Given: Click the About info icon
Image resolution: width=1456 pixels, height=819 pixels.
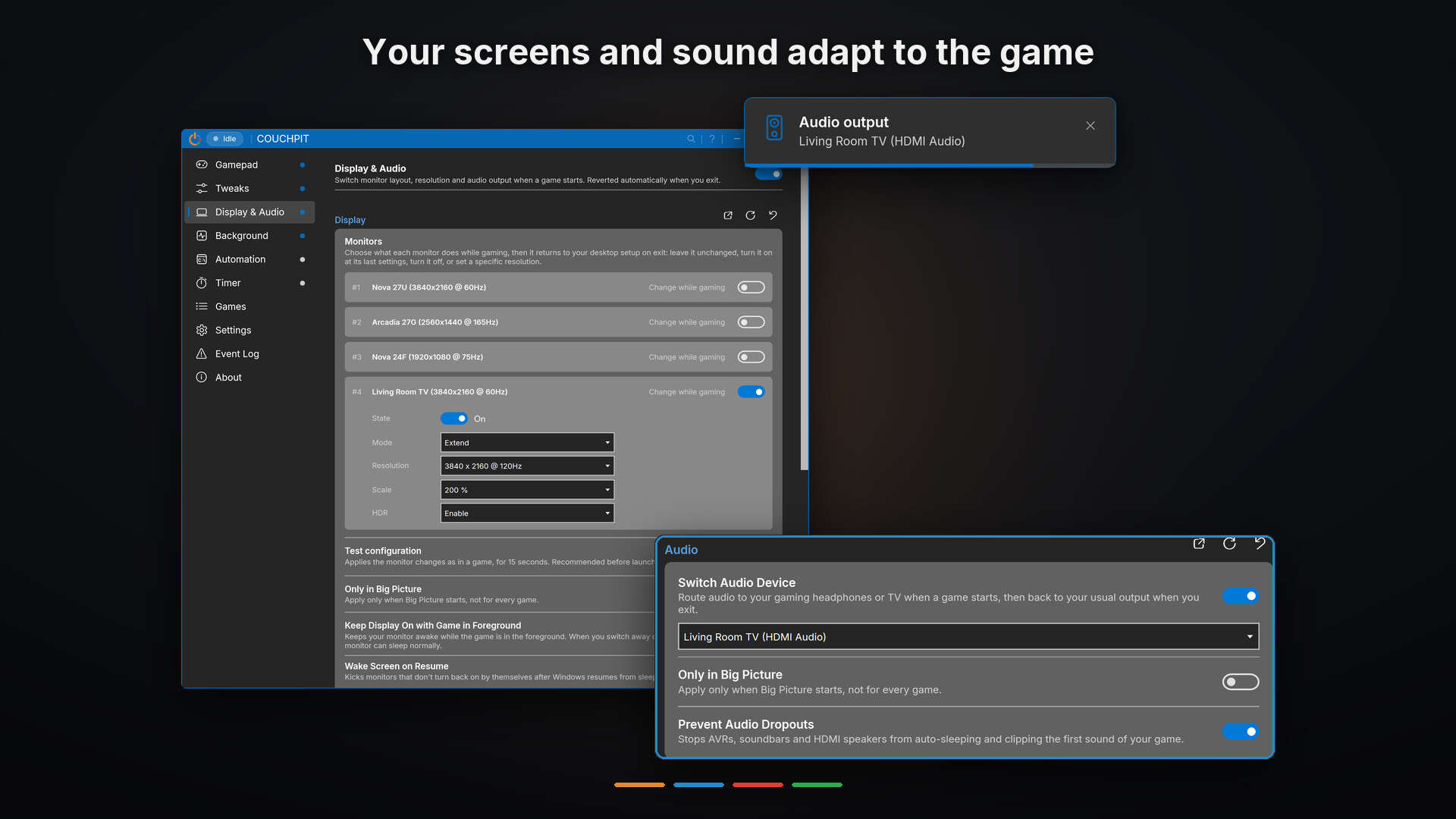Looking at the screenshot, I should (x=202, y=378).
